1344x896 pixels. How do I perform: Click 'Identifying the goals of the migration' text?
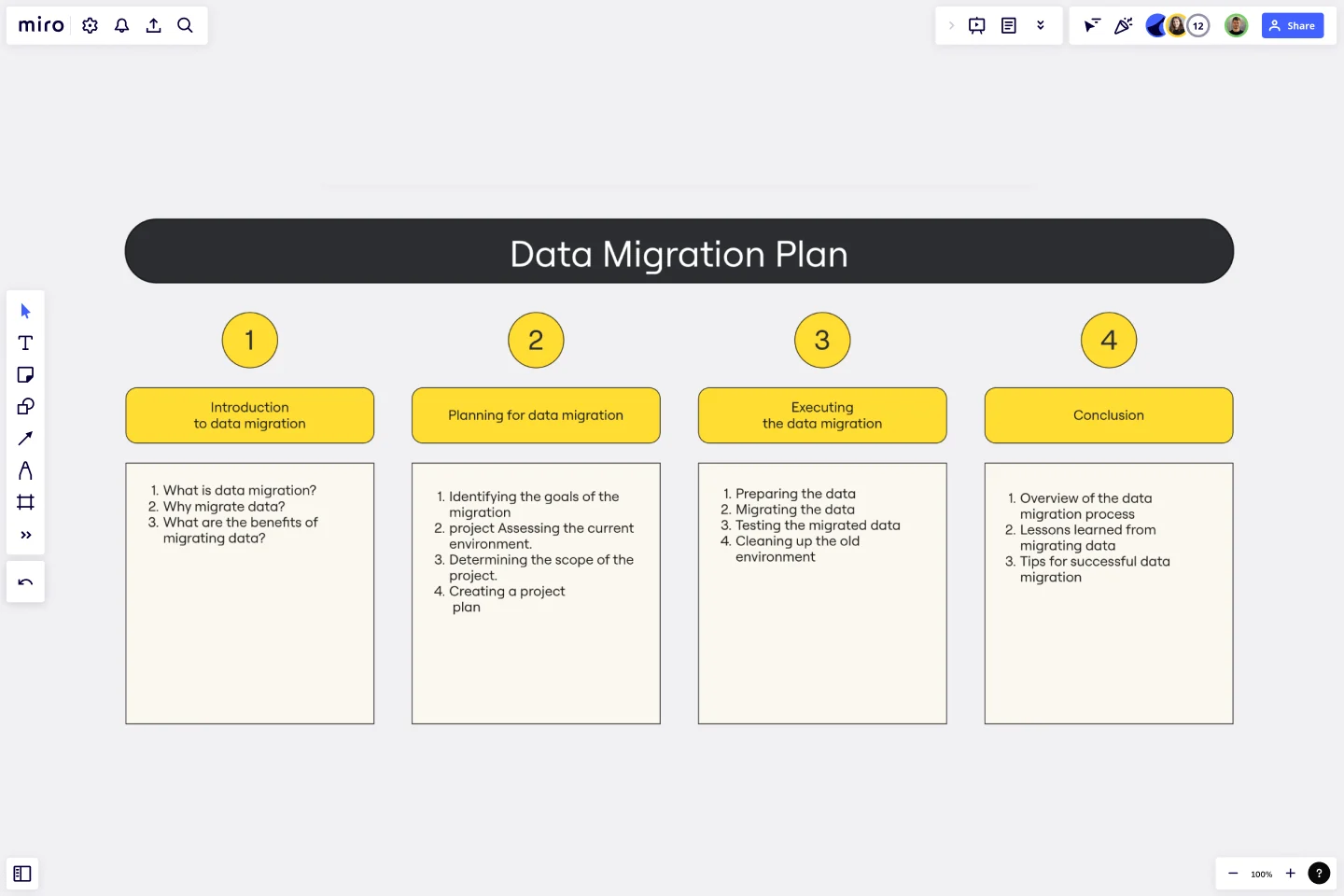(x=534, y=504)
